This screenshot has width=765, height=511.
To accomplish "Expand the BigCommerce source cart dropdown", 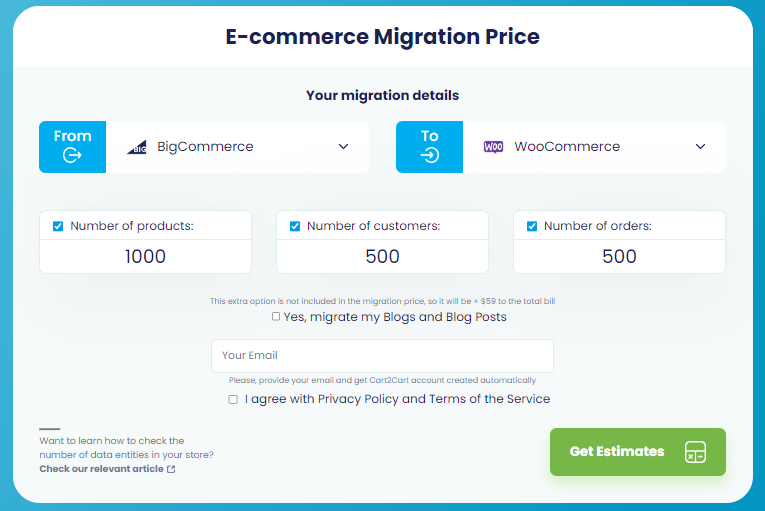I will 343,147.
